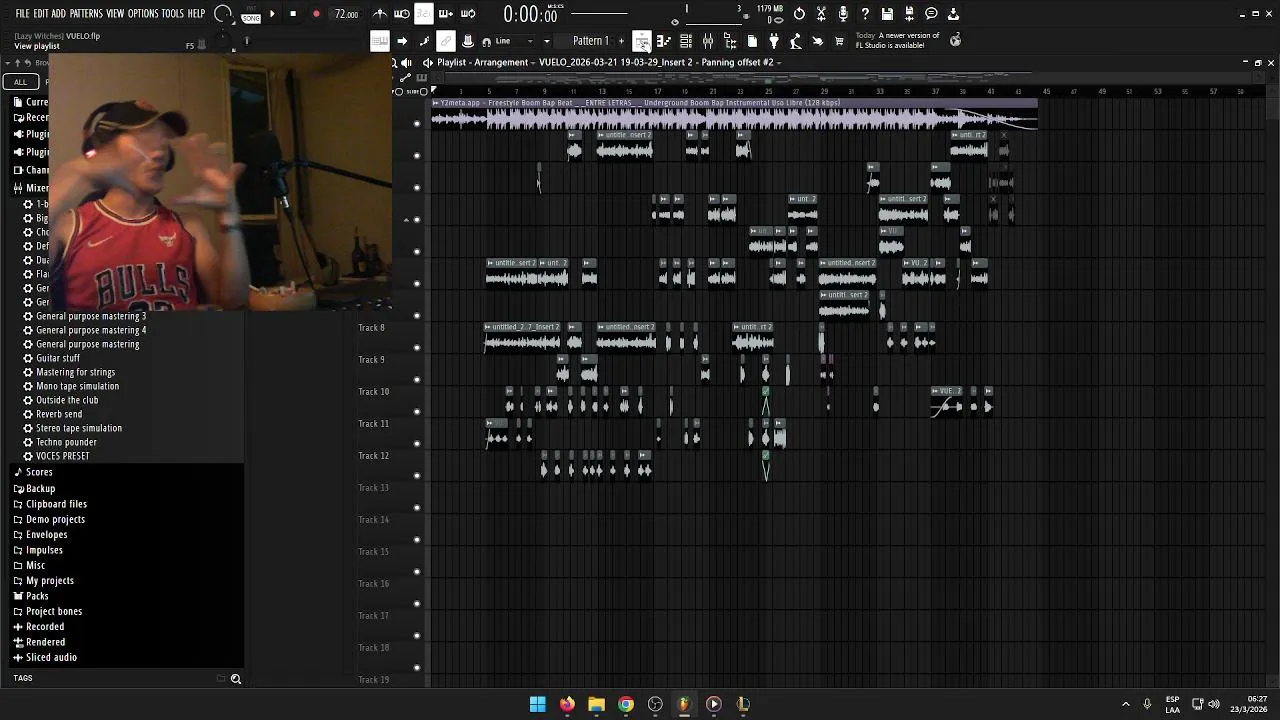Open Firefox from Windows taskbar
Screen dimensions: 1280x720
tap(567, 704)
